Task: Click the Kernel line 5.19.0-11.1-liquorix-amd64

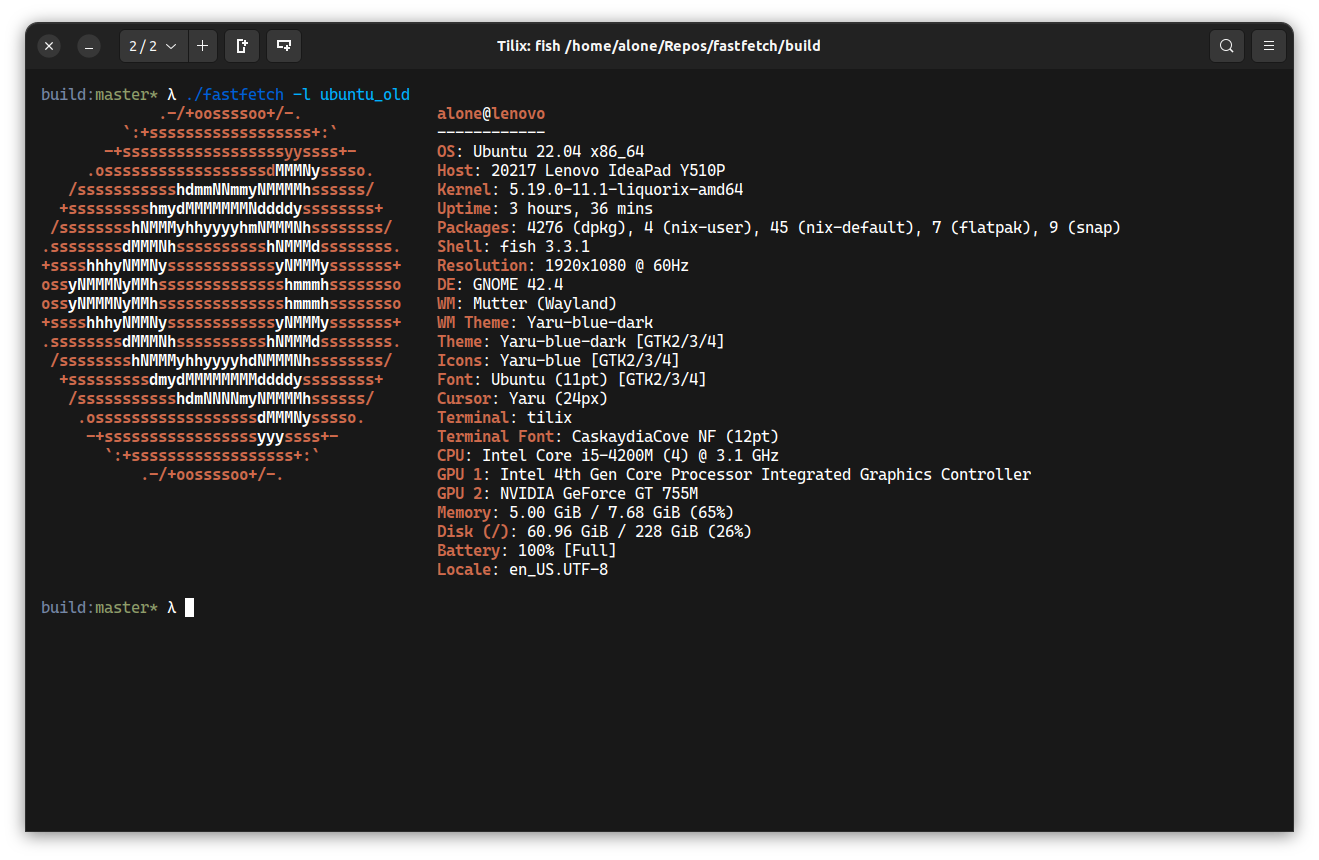Action: tap(590, 190)
